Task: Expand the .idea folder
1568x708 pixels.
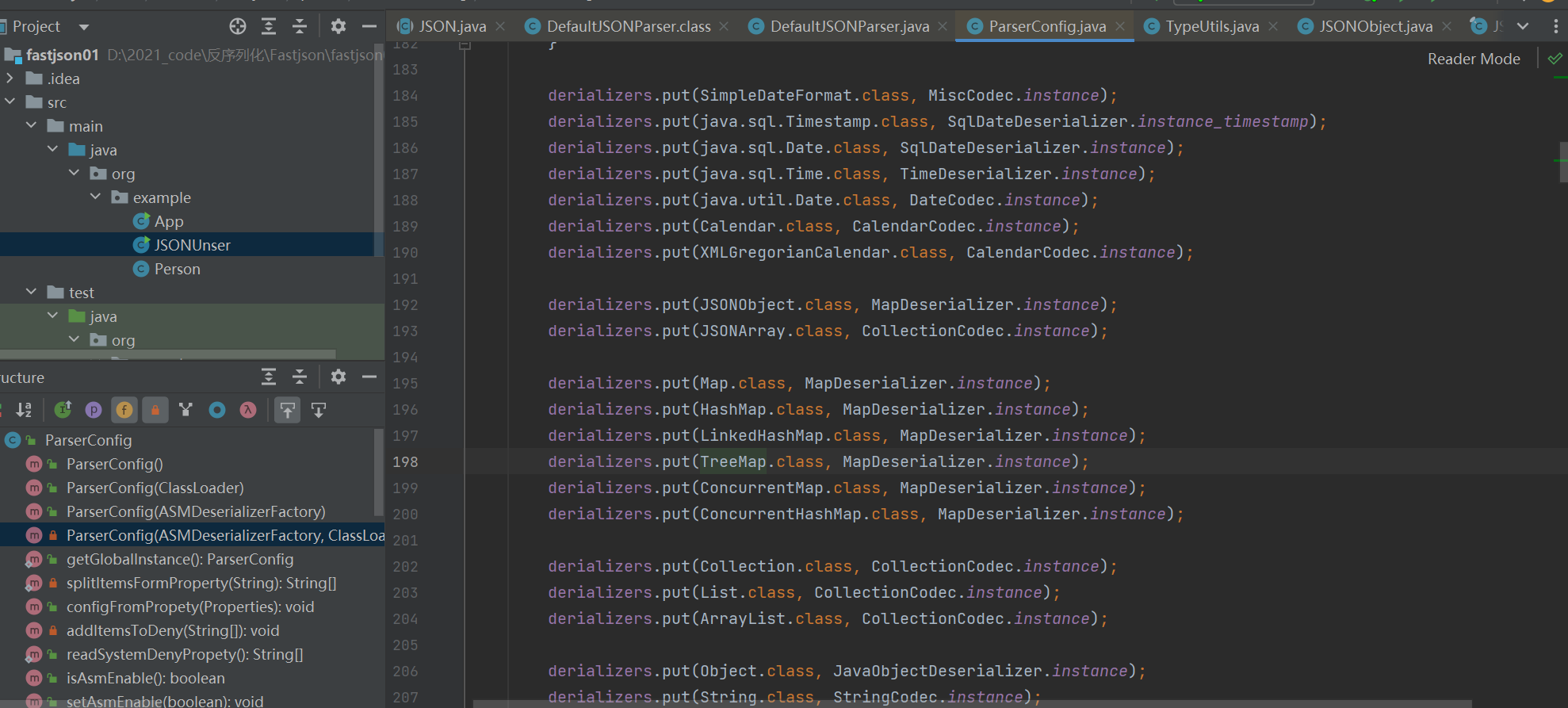Action: pyautogui.click(x=10, y=78)
